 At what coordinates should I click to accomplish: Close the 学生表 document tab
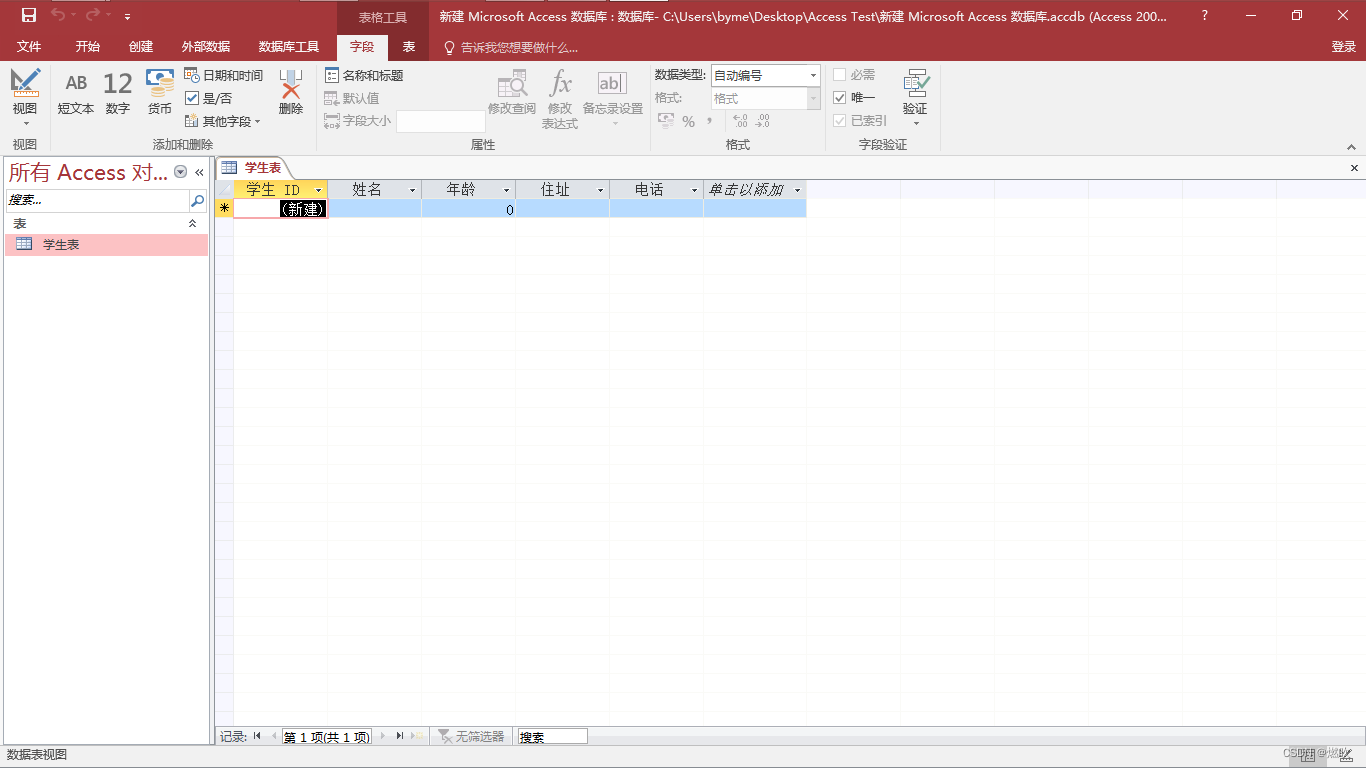pyautogui.click(x=1354, y=168)
